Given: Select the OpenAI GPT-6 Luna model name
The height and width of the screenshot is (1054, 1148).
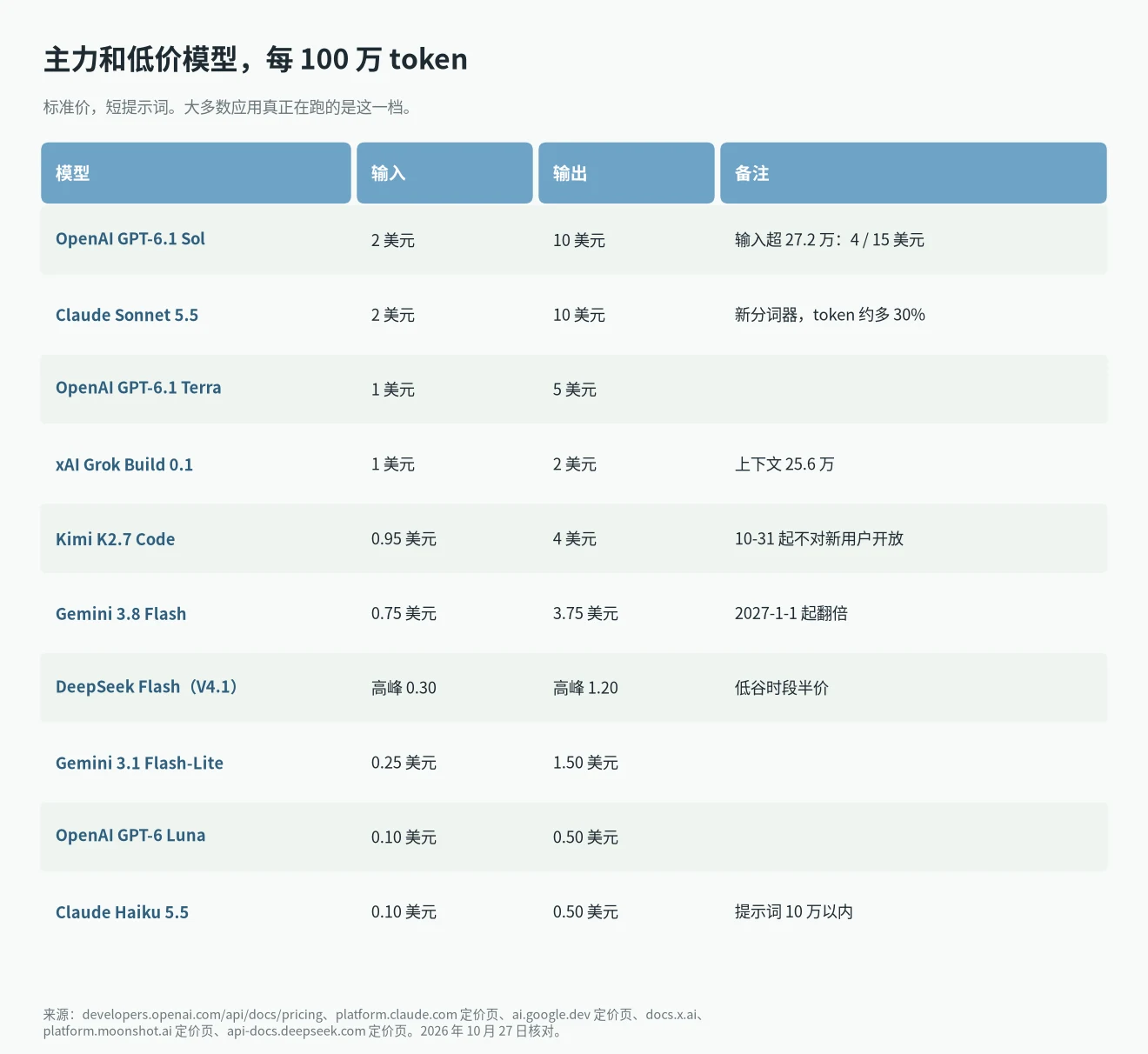Looking at the screenshot, I should (130, 836).
